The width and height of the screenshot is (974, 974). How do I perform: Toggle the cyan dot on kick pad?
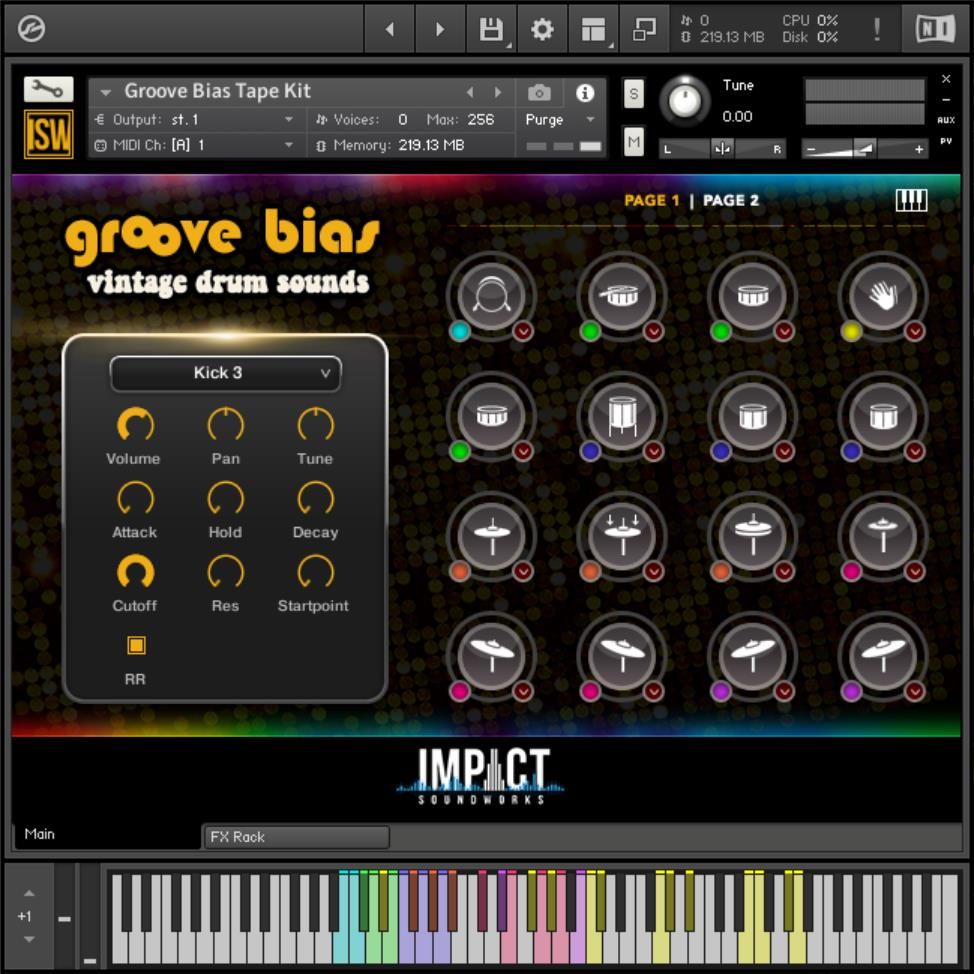point(459,331)
